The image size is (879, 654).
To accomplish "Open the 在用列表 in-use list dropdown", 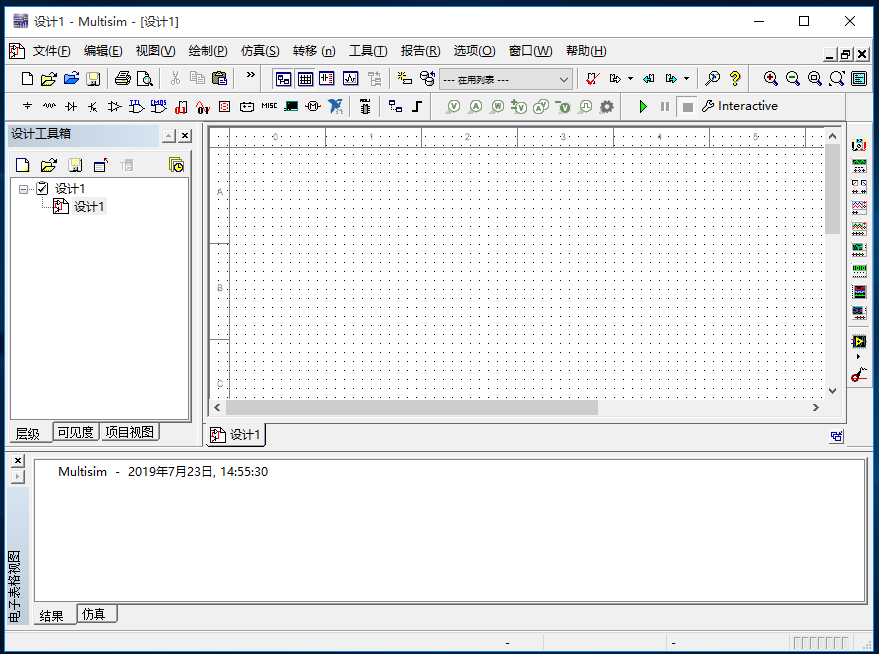I will pyautogui.click(x=564, y=79).
